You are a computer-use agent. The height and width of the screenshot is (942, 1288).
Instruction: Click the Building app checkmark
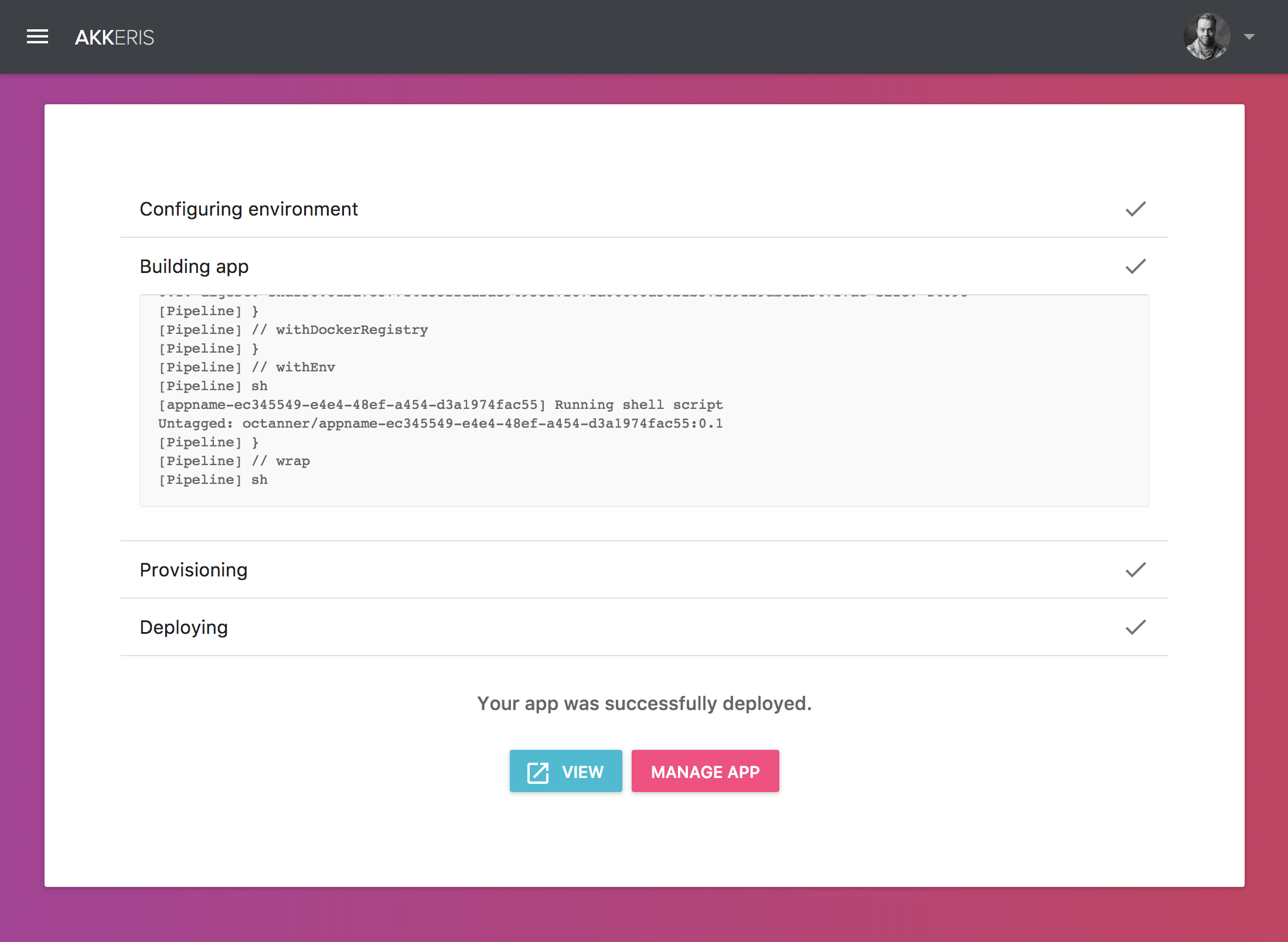pyautogui.click(x=1135, y=267)
